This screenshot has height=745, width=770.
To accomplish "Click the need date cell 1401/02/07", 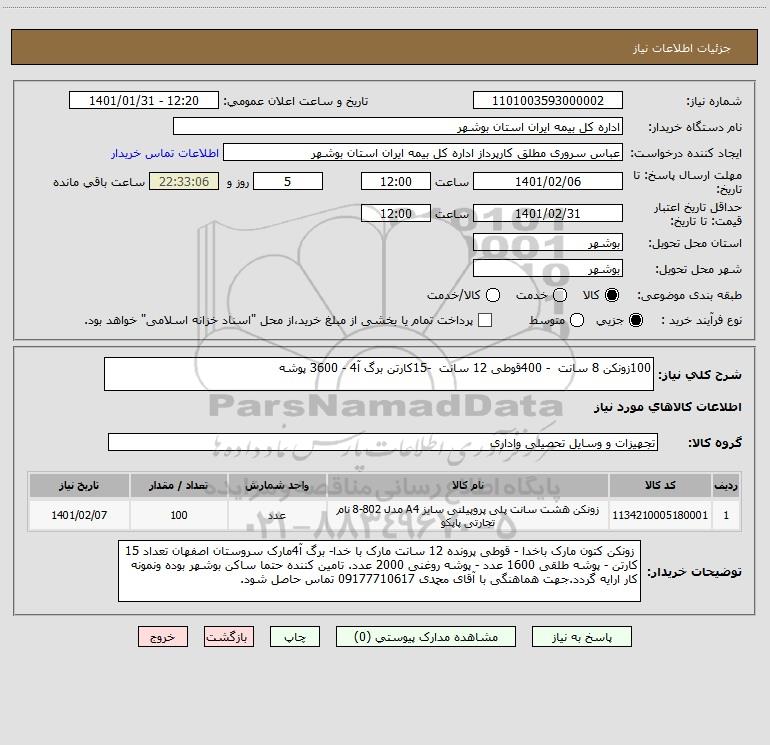I will pos(79,515).
